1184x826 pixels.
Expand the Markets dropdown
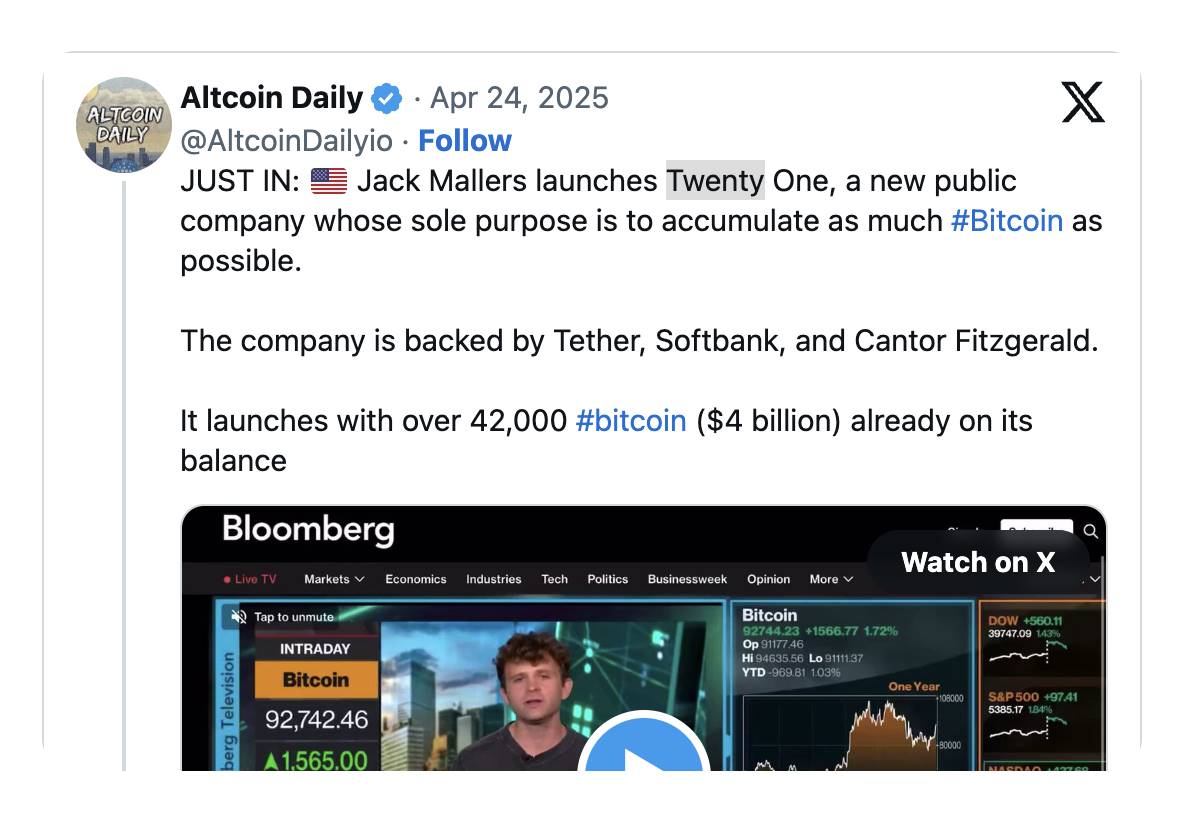pyautogui.click(x=334, y=579)
